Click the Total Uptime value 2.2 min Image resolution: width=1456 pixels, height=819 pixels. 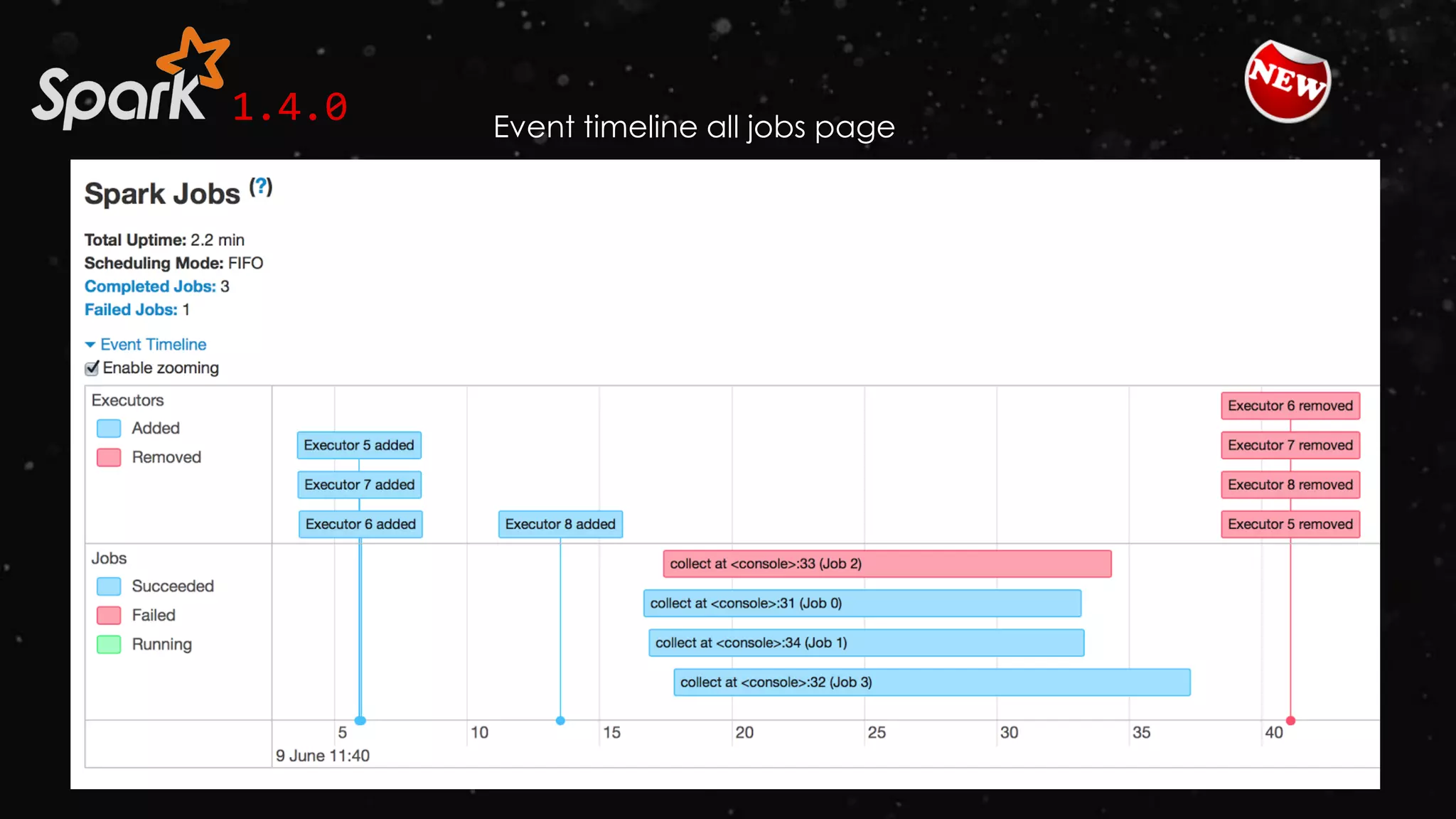pyautogui.click(x=218, y=240)
